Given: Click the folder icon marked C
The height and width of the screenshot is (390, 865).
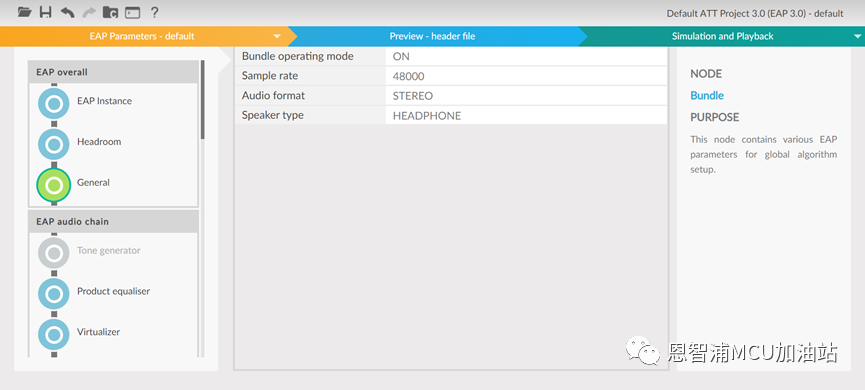Looking at the screenshot, I should tap(111, 12).
